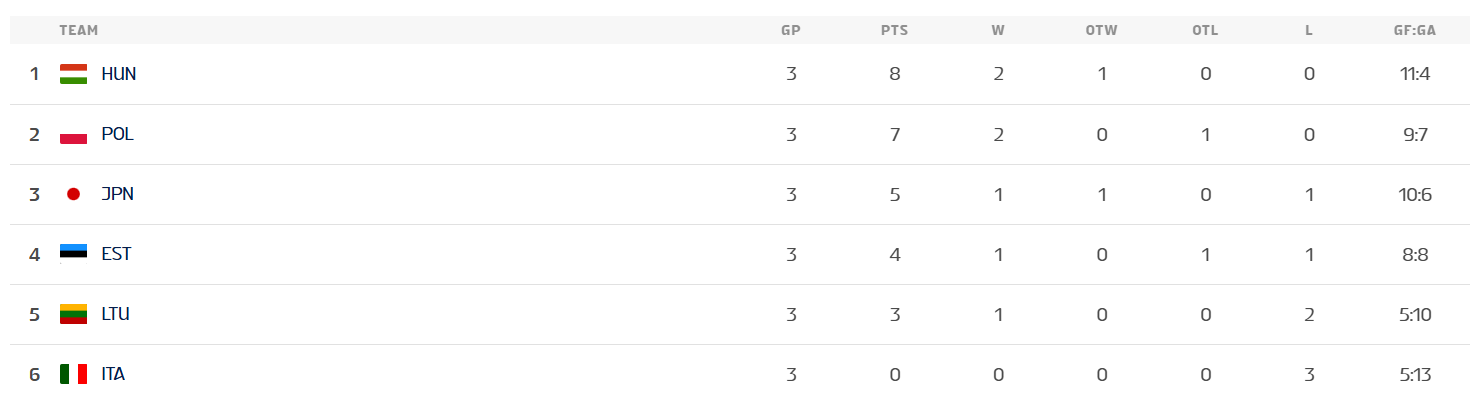Open the POL team link

click(x=117, y=134)
